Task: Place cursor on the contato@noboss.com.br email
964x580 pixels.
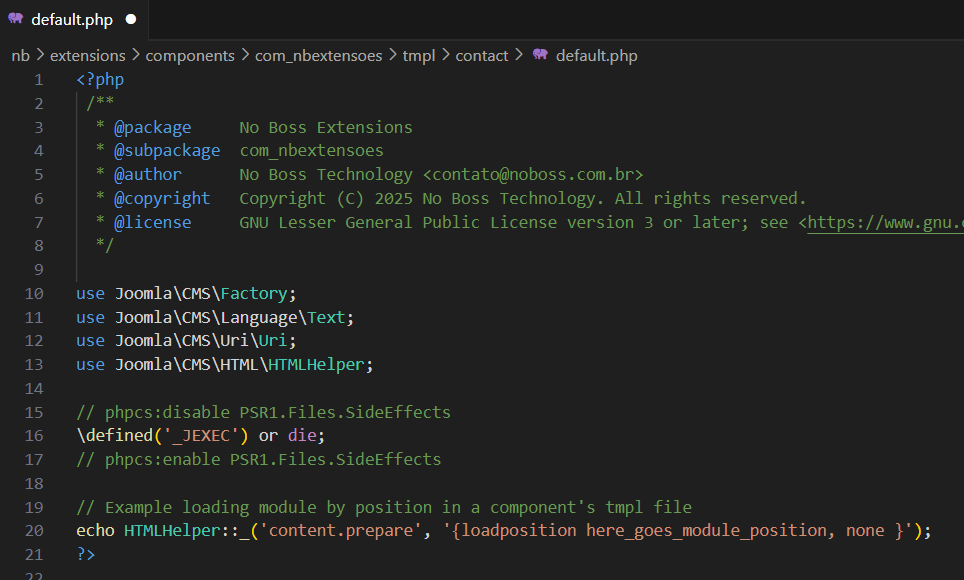Action: [533, 175]
